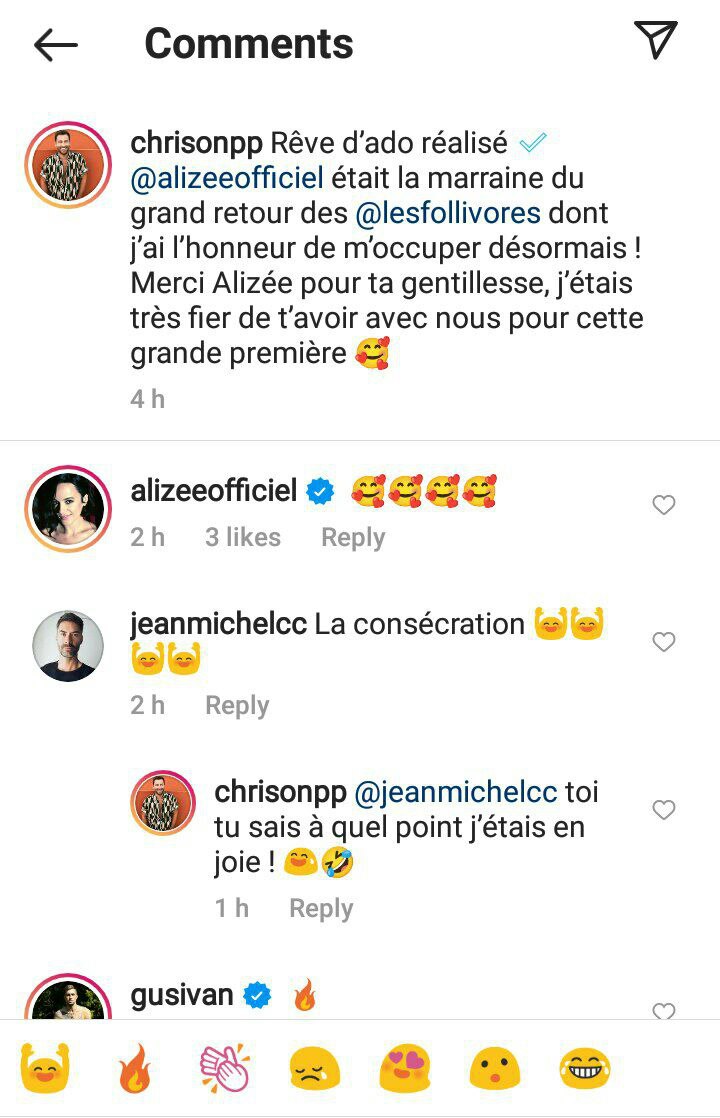Screen dimensions: 720x1118
Task: Open direct message share paper plane icon
Action: pos(656,40)
